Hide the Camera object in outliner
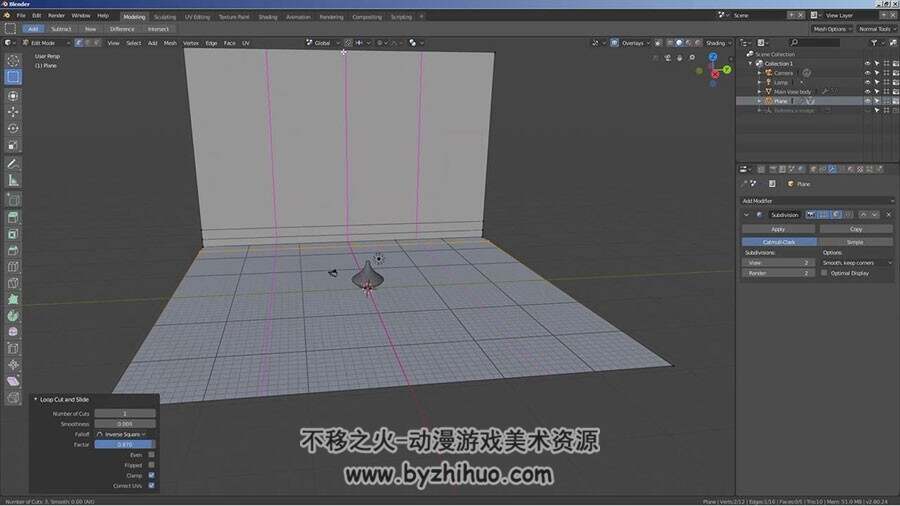The image size is (900, 506). pos(867,73)
